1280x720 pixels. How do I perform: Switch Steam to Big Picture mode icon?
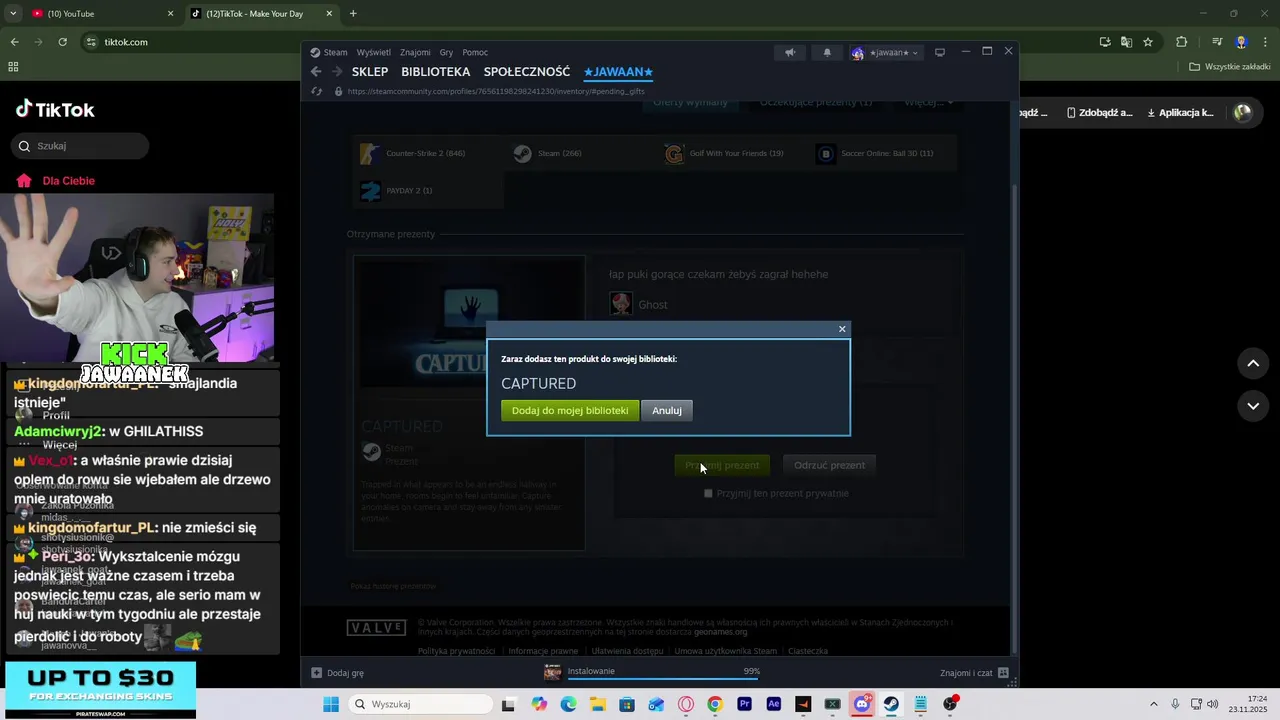[940, 53]
